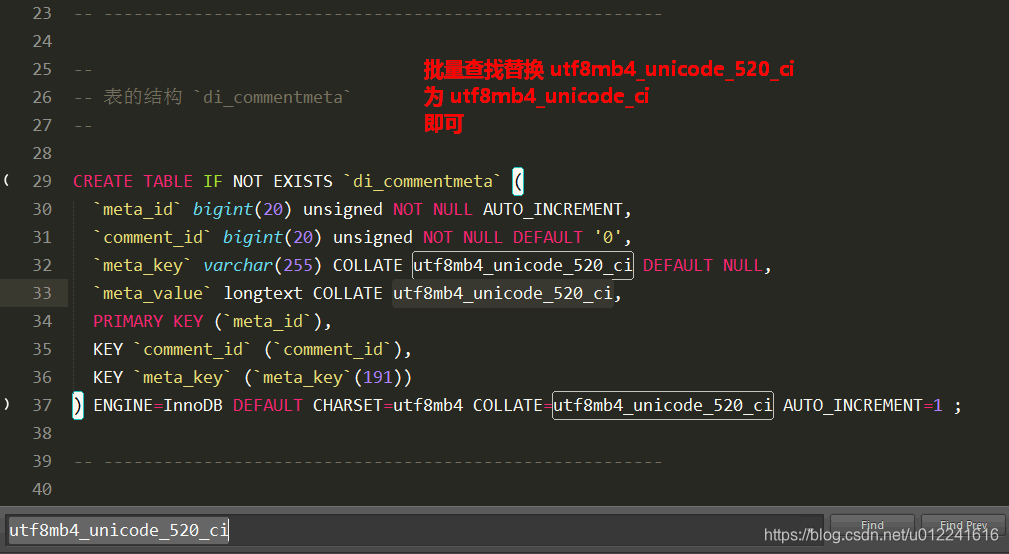Click utf8mb4_unicode_520_ci on the current line 33
1009x554 pixels.
(503, 293)
